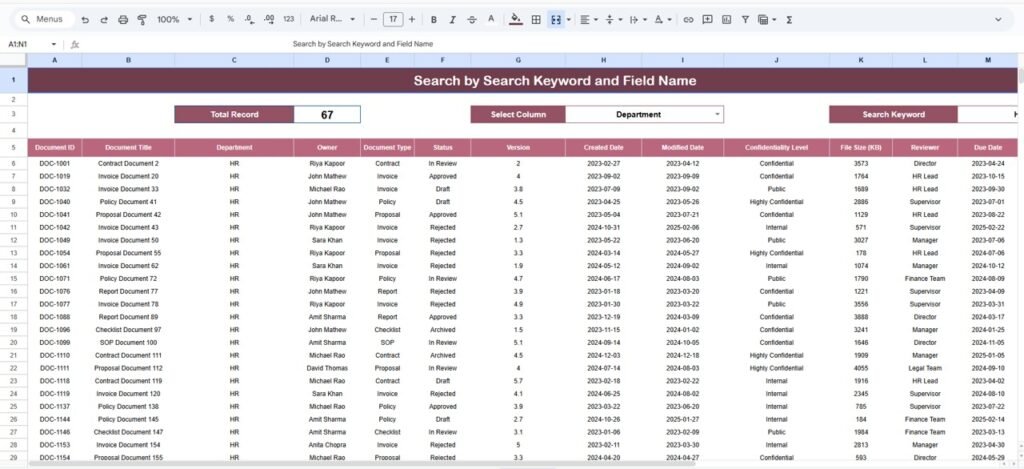Click the Created Date header cell
The width and height of the screenshot is (1024, 469).
[603, 148]
